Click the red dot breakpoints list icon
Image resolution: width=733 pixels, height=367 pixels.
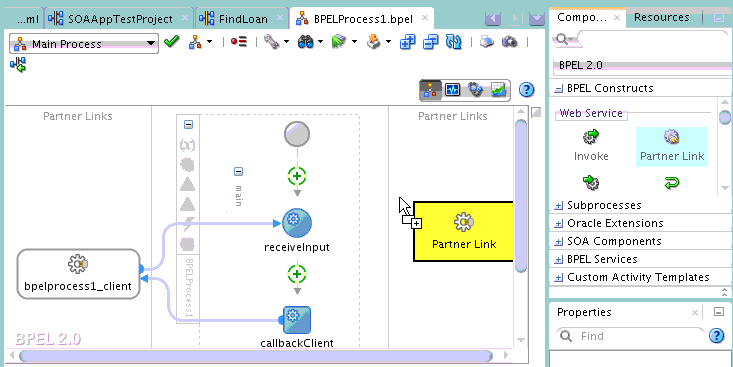pyautogui.click(x=239, y=42)
